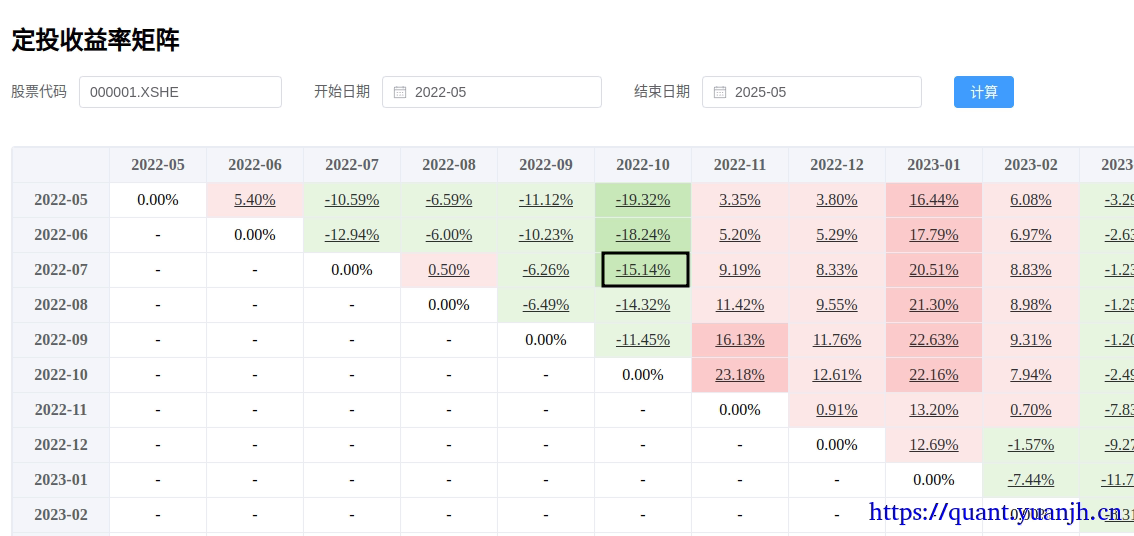1134x536 pixels.
Task: Click the 0.91% return link
Action: 837,410
